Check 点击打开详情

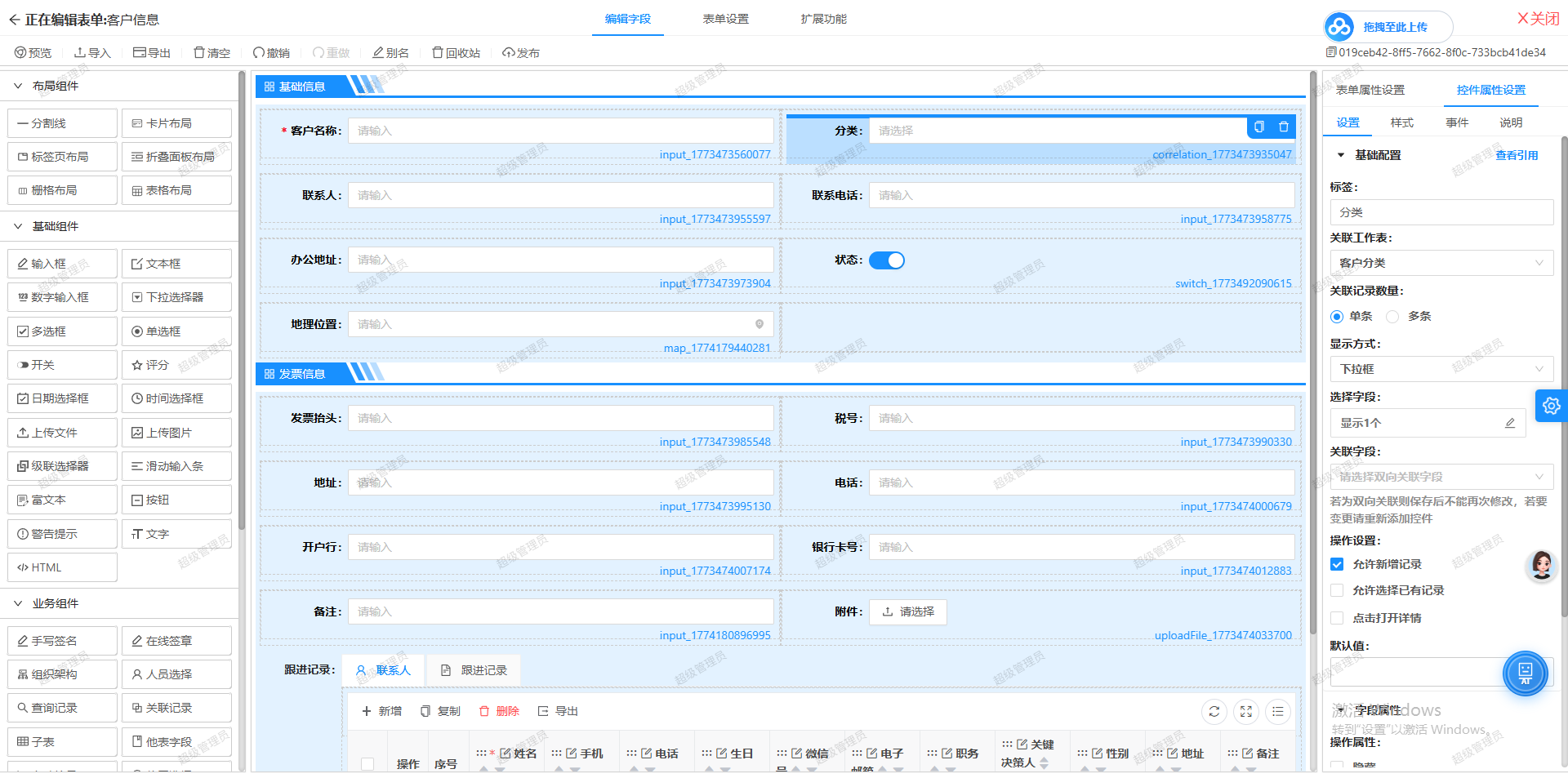pos(1337,618)
